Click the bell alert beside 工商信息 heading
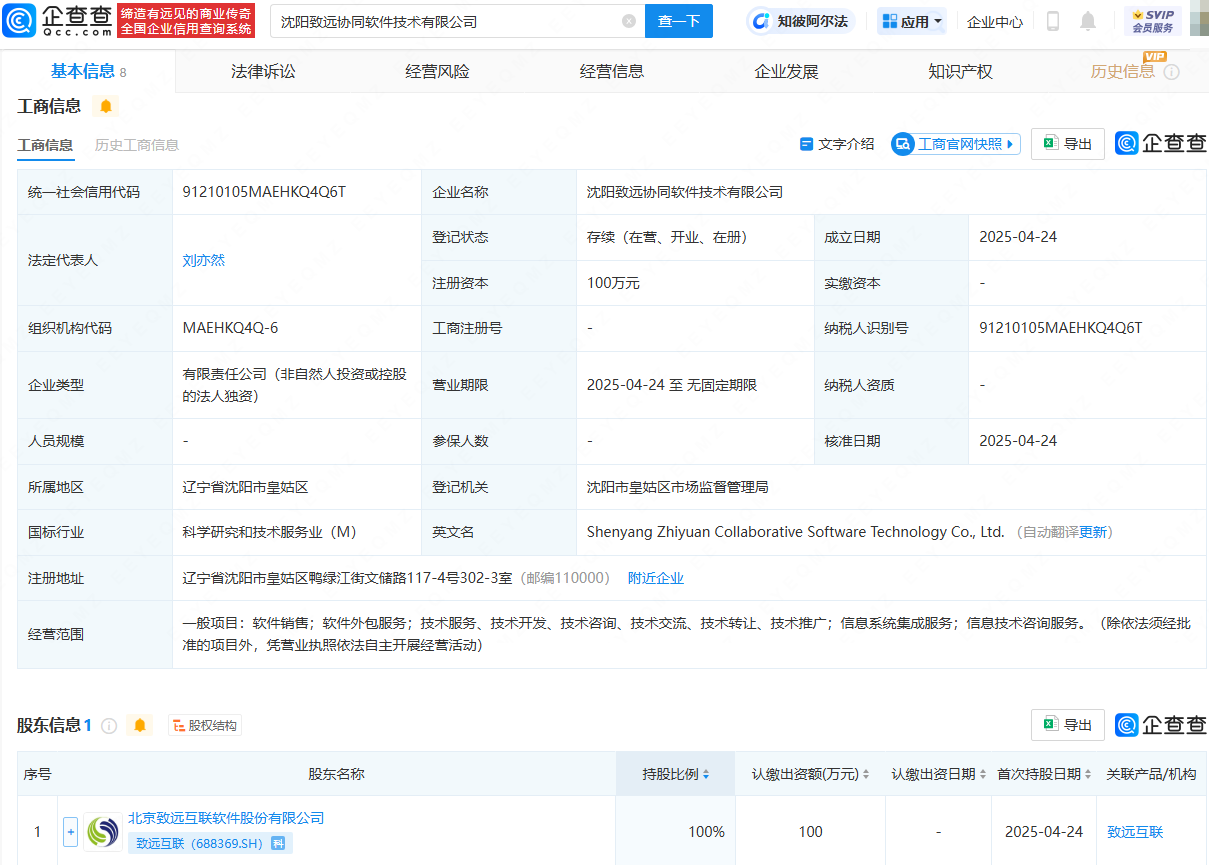Viewport: 1209px width, 865px height. click(x=106, y=106)
